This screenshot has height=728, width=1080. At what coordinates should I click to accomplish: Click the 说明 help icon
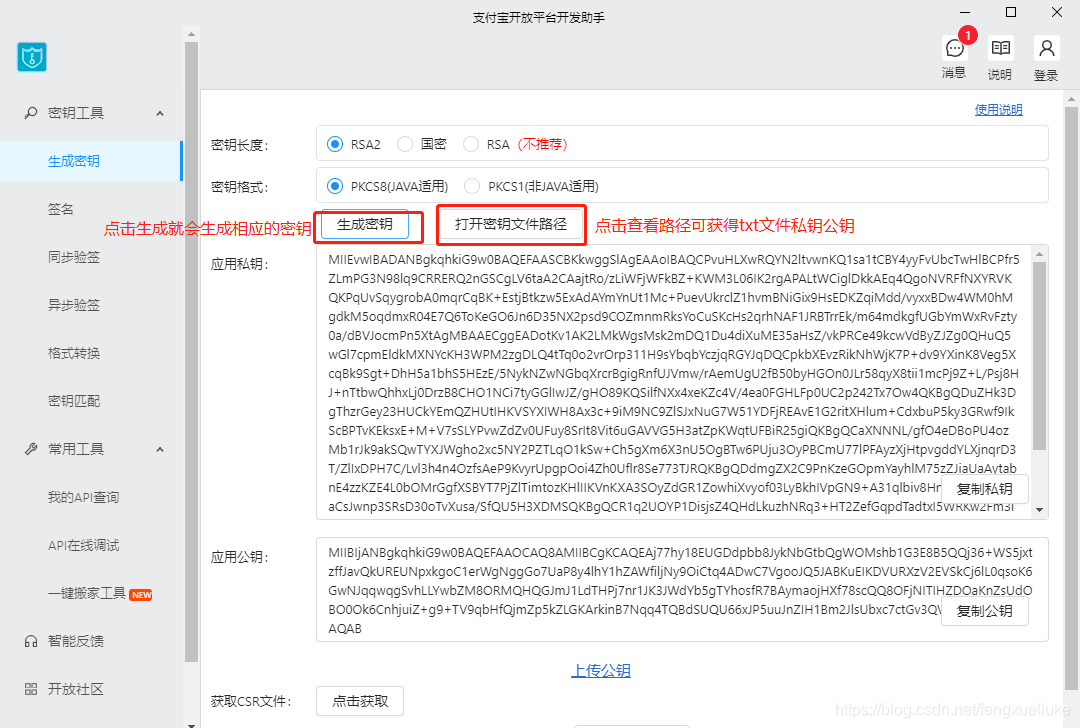[999, 47]
